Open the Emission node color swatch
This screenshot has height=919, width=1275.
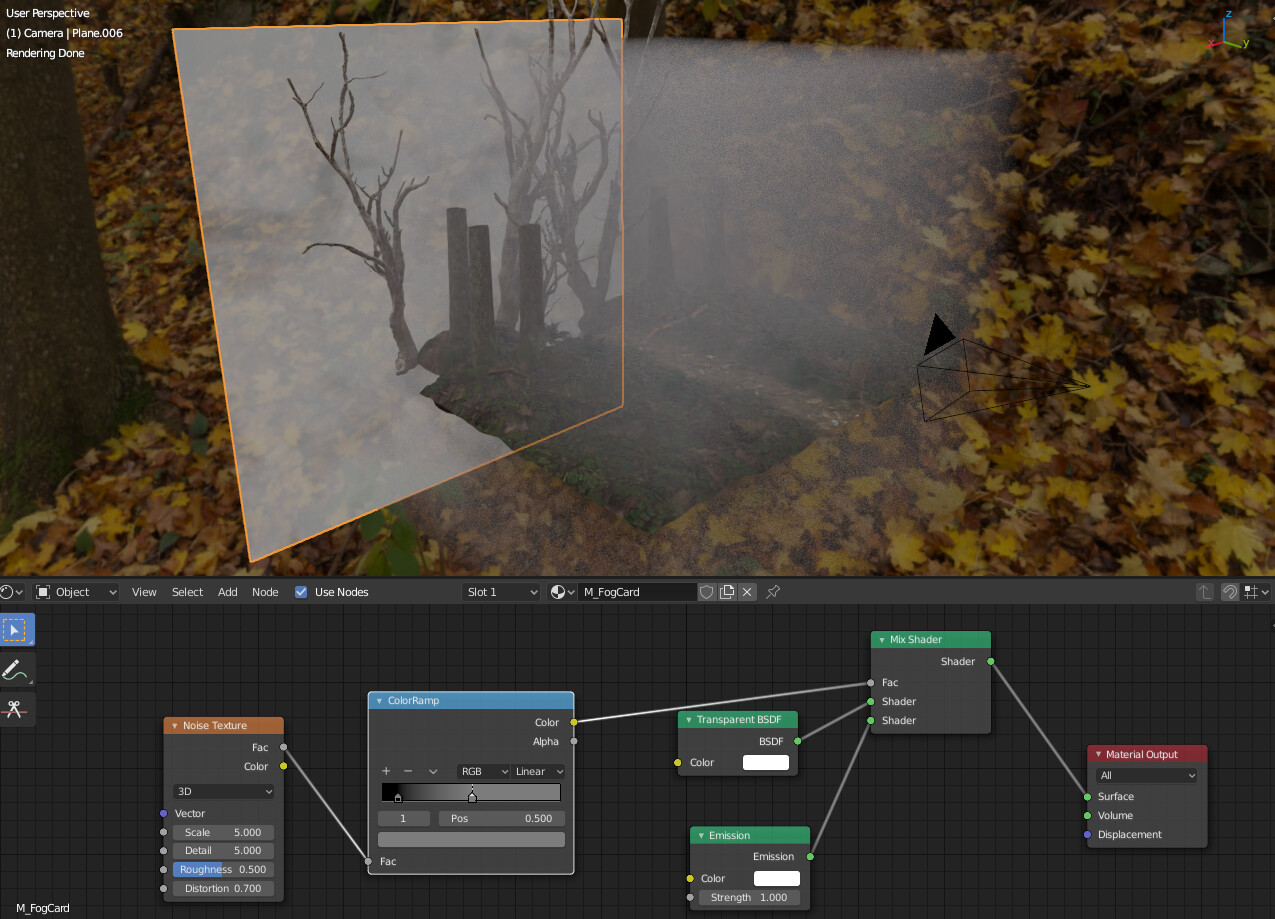pos(776,878)
